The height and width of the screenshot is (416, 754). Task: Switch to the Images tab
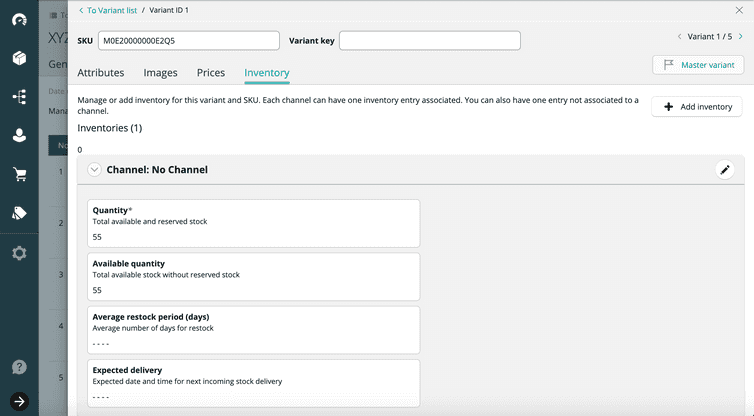point(160,73)
